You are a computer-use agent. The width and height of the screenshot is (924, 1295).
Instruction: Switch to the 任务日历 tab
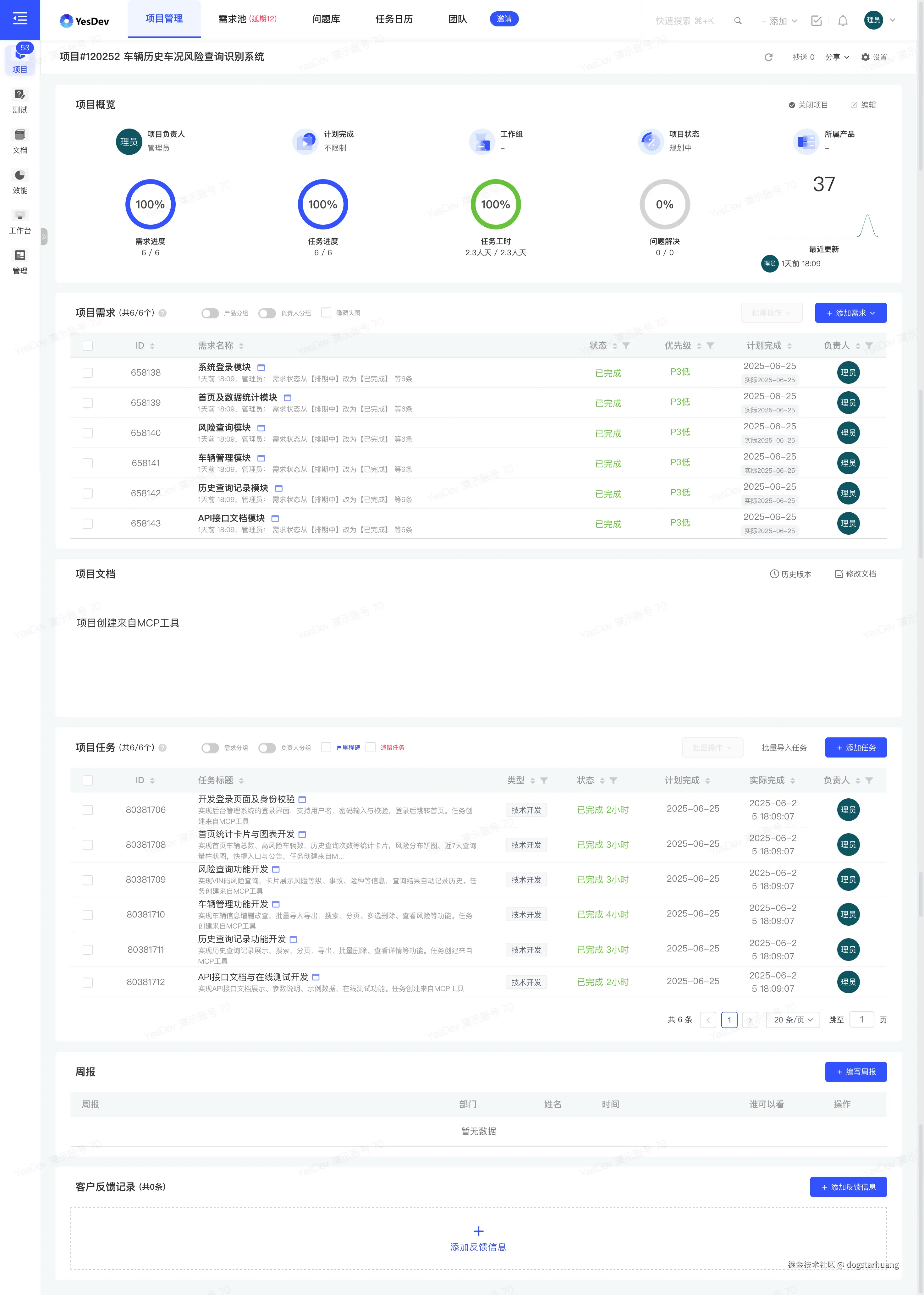pyautogui.click(x=394, y=19)
